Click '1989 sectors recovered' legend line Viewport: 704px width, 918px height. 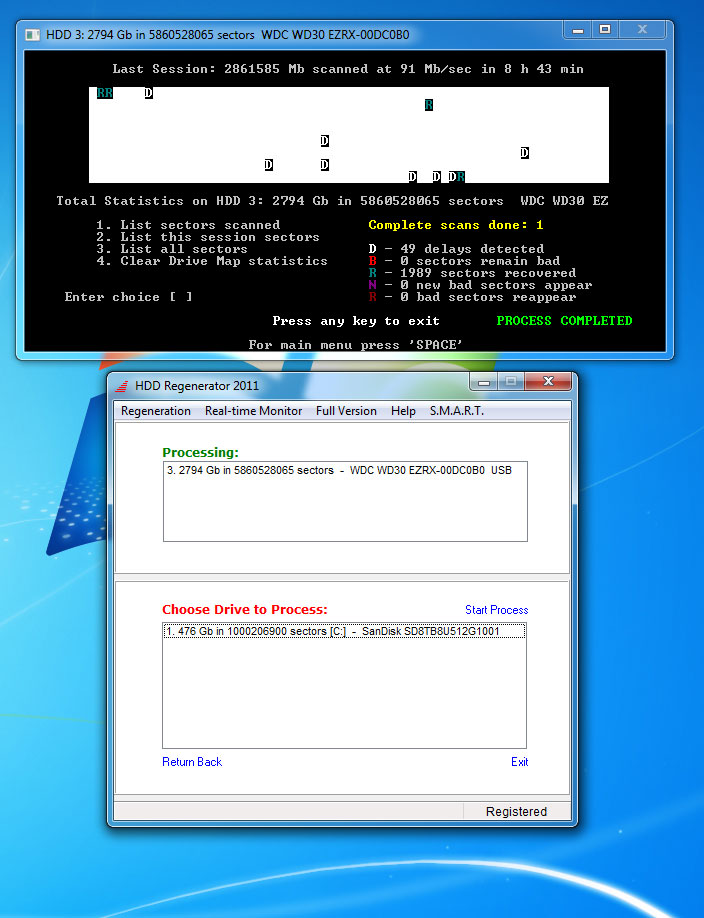click(x=472, y=273)
